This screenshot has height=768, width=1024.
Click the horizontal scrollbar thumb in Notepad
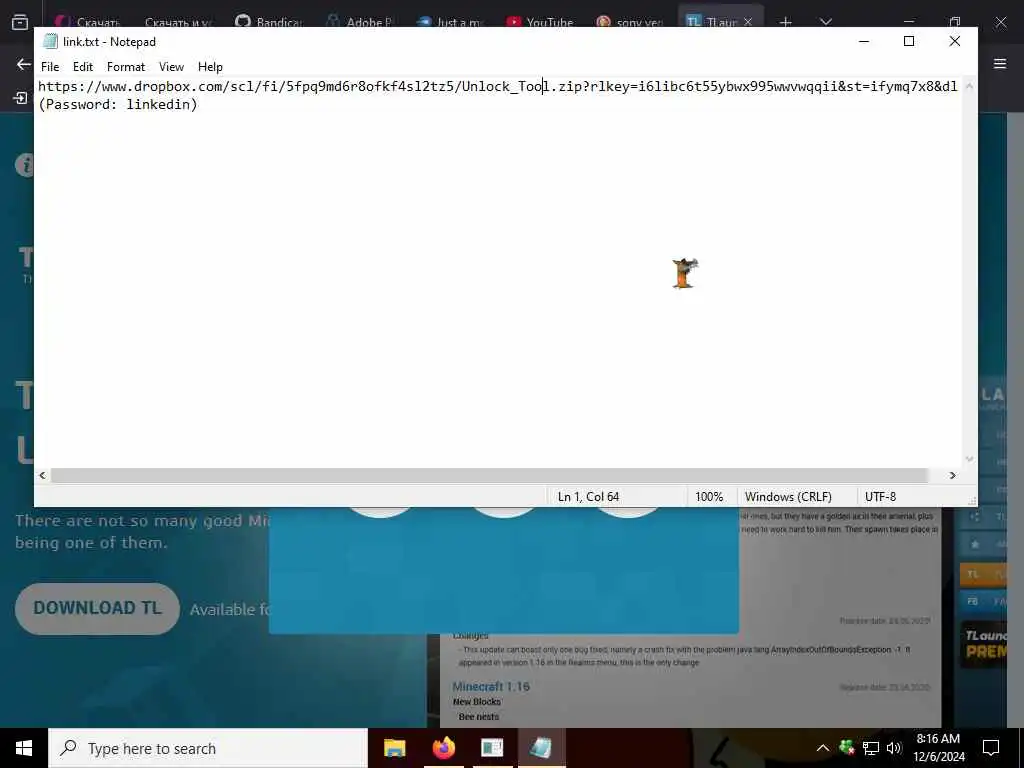click(x=489, y=475)
